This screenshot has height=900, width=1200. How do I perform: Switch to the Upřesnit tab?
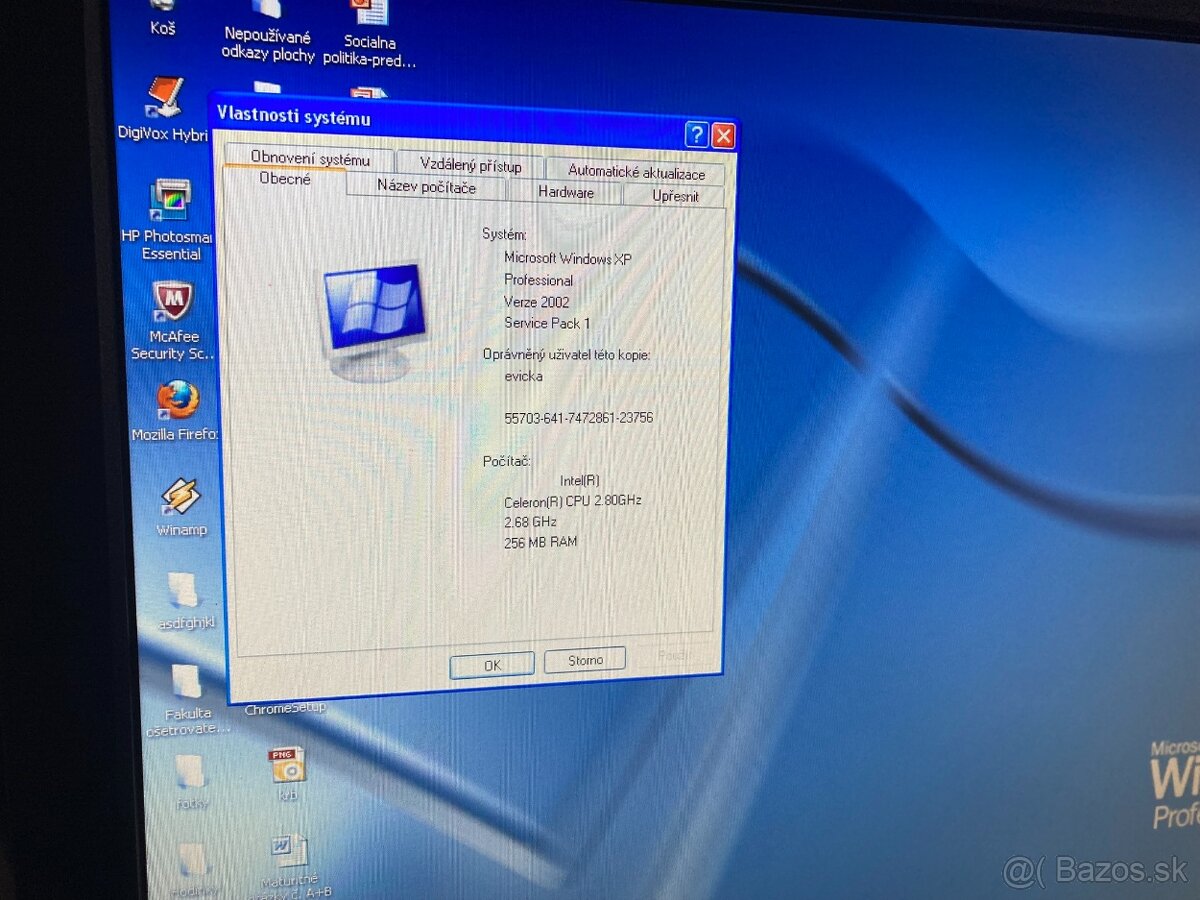tap(674, 196)
